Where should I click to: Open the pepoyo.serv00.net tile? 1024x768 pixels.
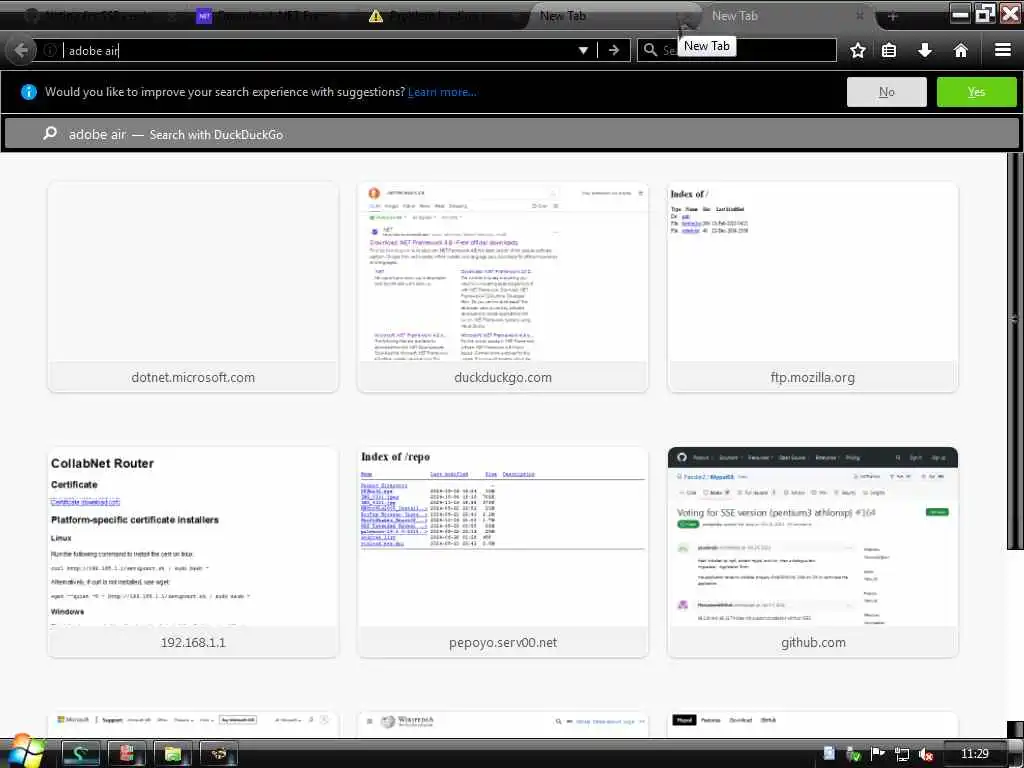tap(503, 552)
